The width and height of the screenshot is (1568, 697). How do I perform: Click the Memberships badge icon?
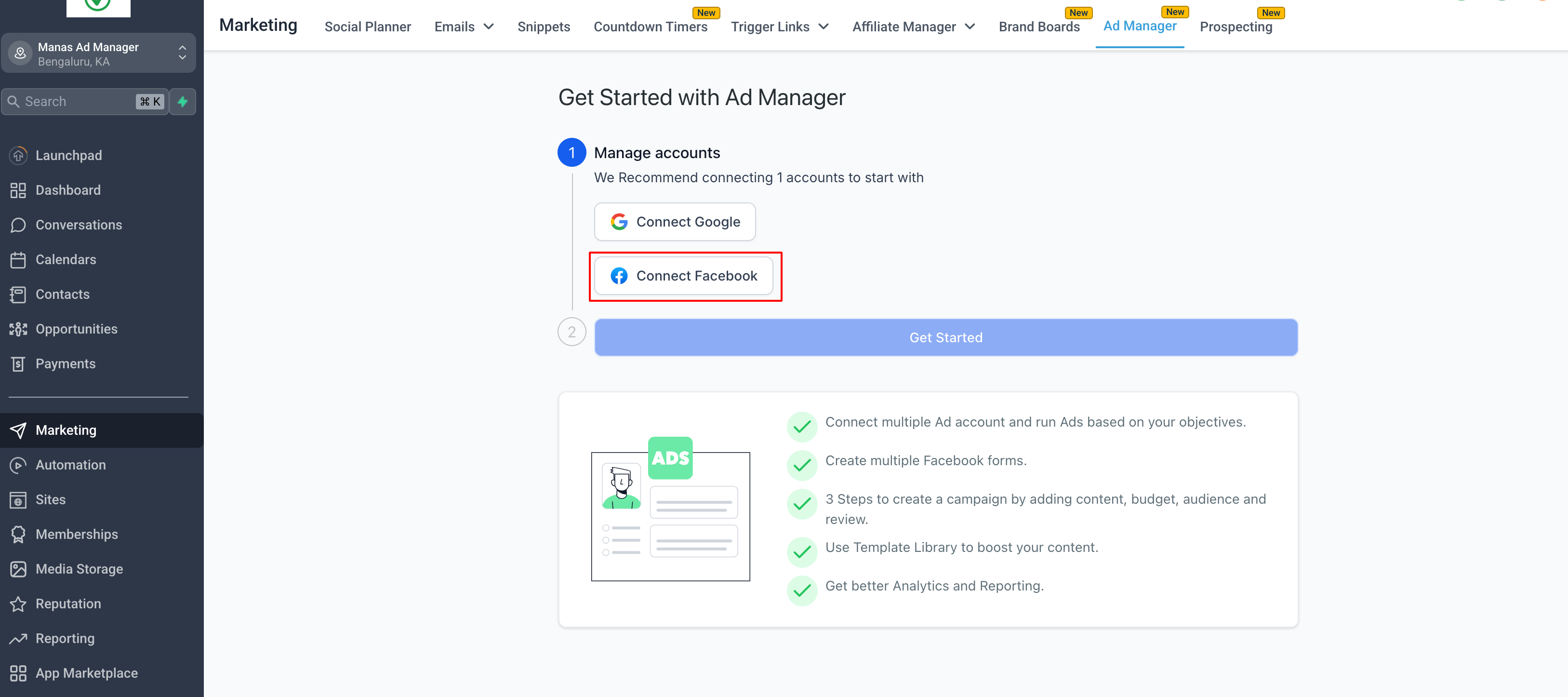click(18, 534)
